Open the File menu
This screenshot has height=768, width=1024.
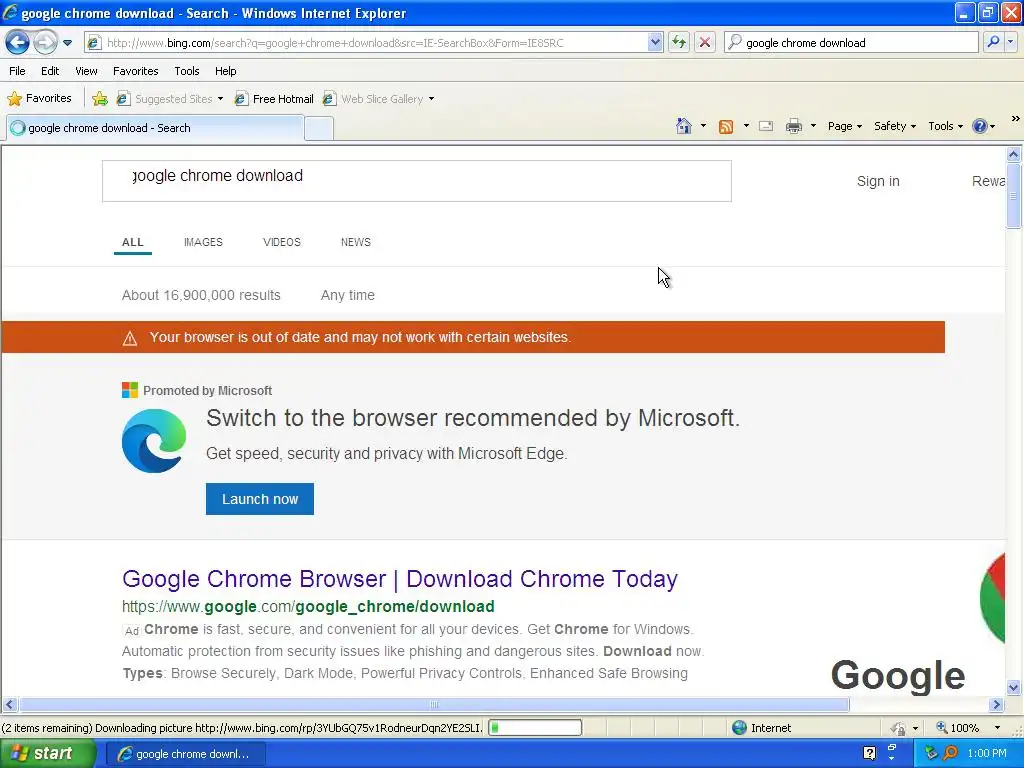[x=17, y=71]
